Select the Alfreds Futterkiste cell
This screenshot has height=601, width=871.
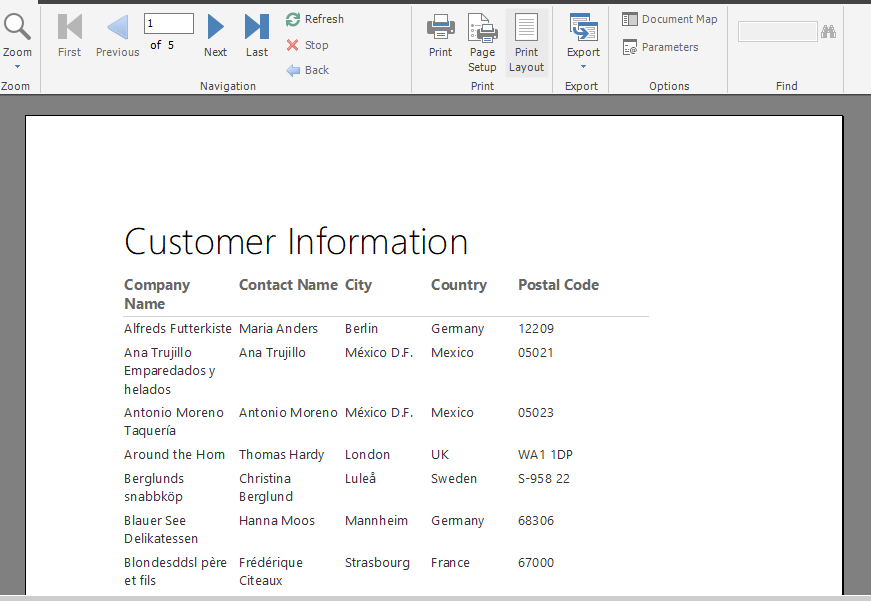coord(178,328)
